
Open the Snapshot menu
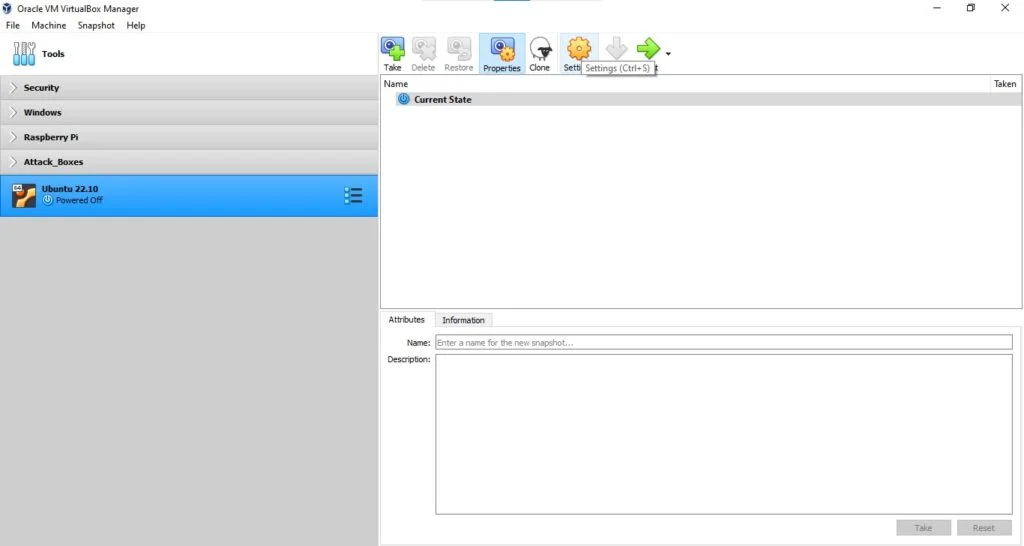coord(96,25)
